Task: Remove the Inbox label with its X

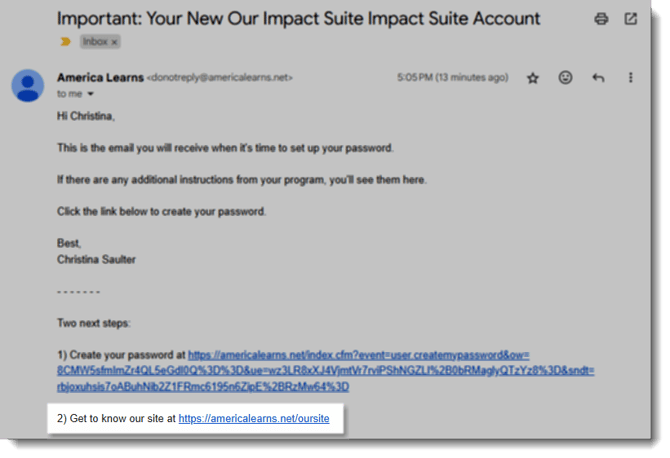Action: pyautogui.click(x=114, y=42)
